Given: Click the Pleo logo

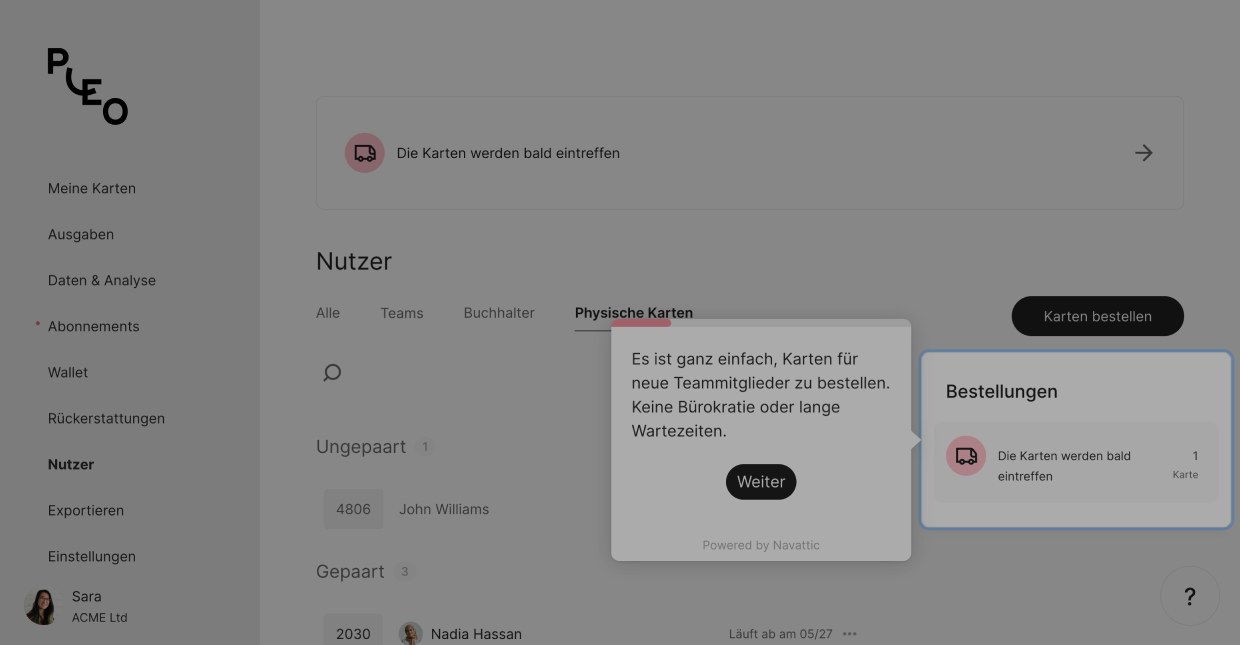Looking at the screenshot, I should pos(88,86).
